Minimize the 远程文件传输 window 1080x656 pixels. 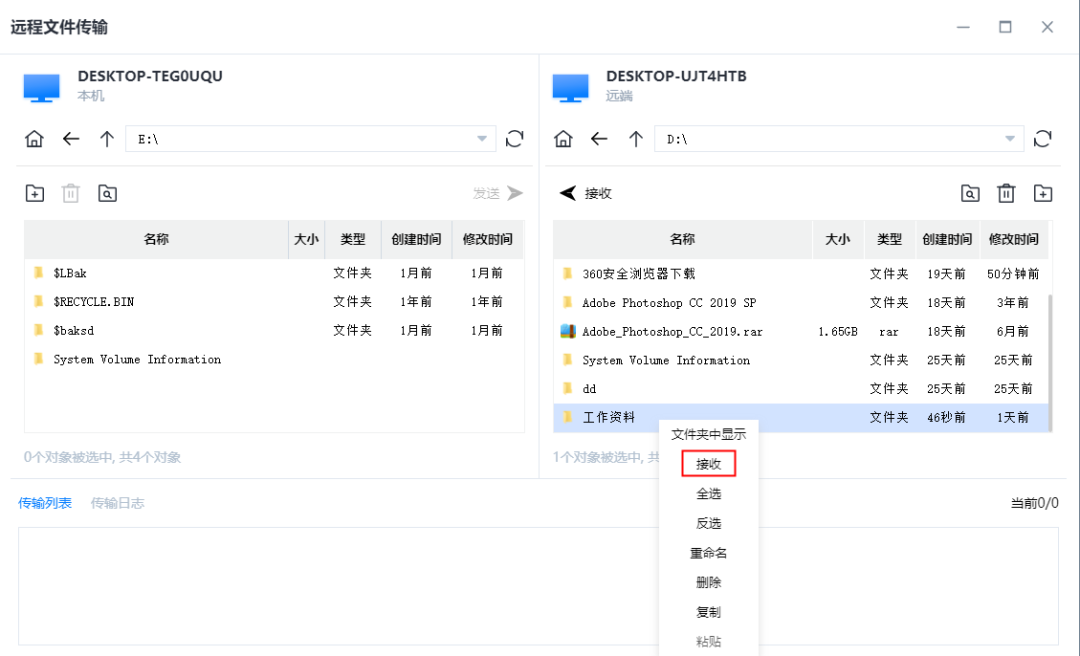(963, 27)
